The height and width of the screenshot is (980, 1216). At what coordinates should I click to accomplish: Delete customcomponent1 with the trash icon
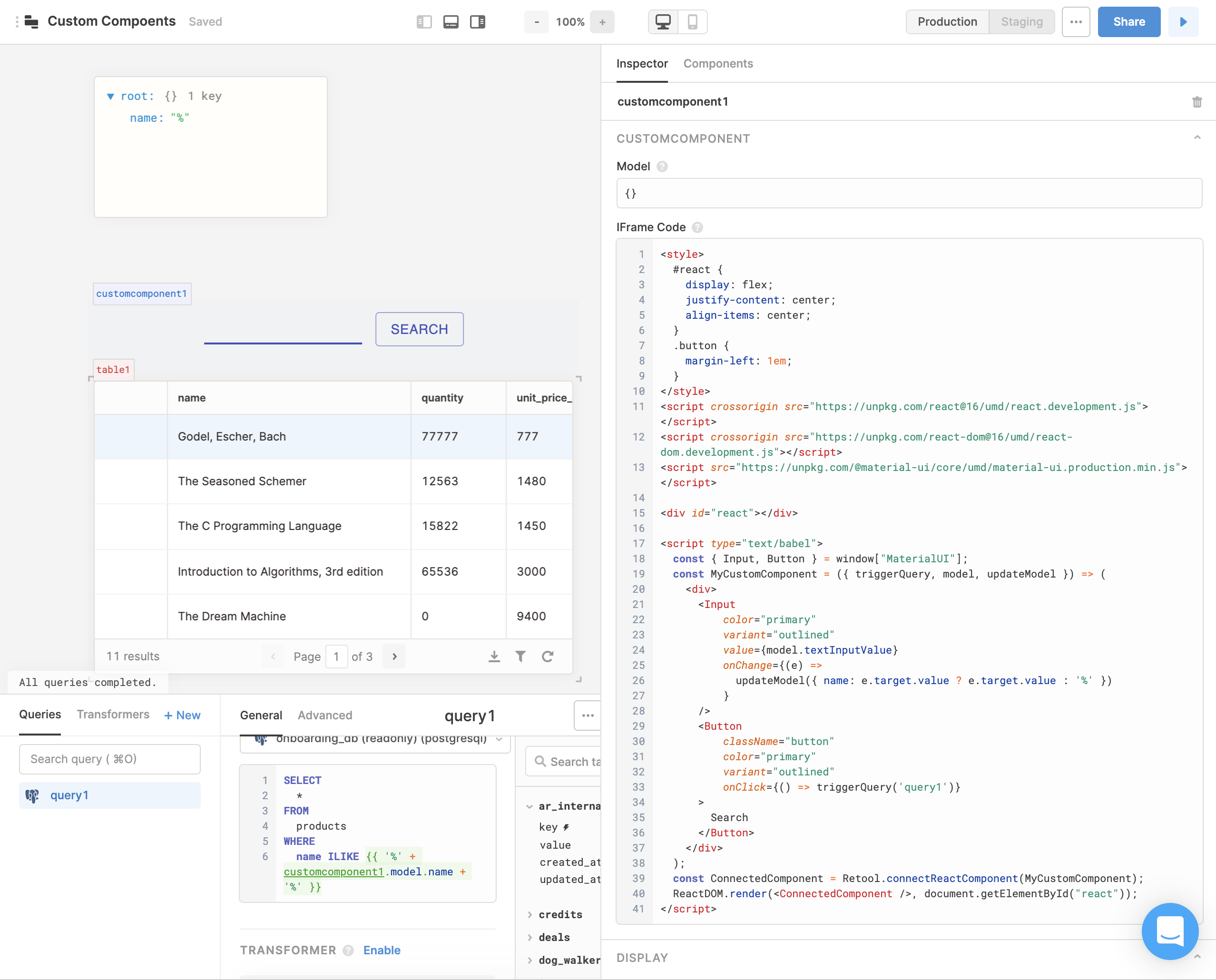(x=1197, y=102)
